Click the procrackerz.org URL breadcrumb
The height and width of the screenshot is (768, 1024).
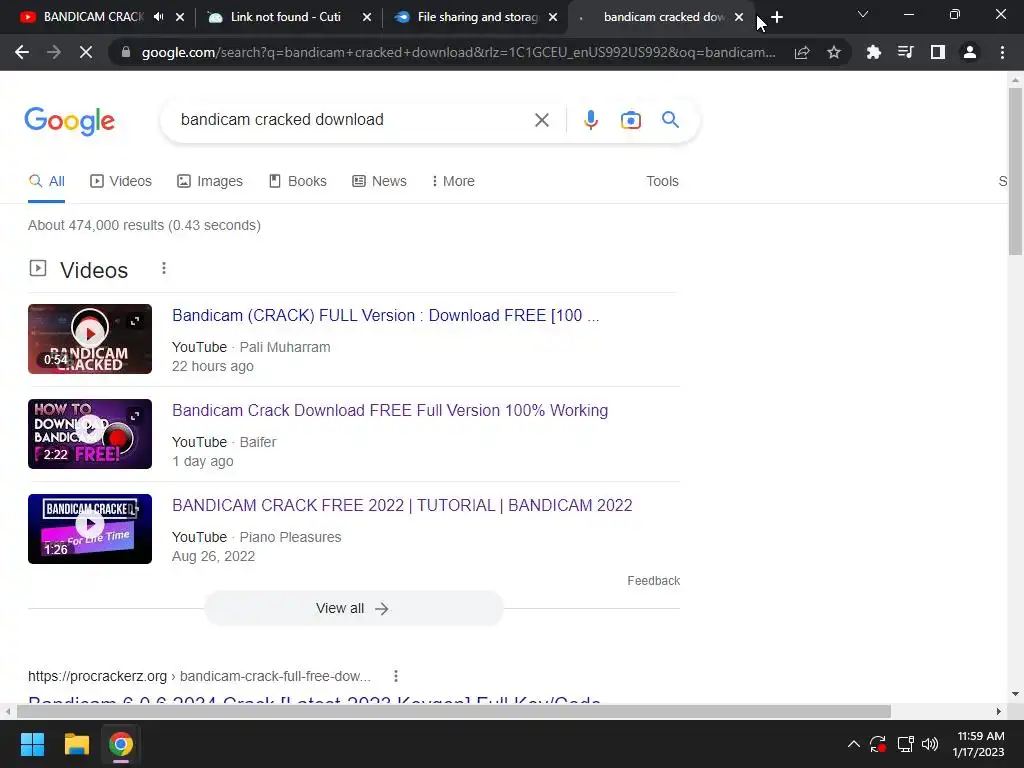click(199, 676)
